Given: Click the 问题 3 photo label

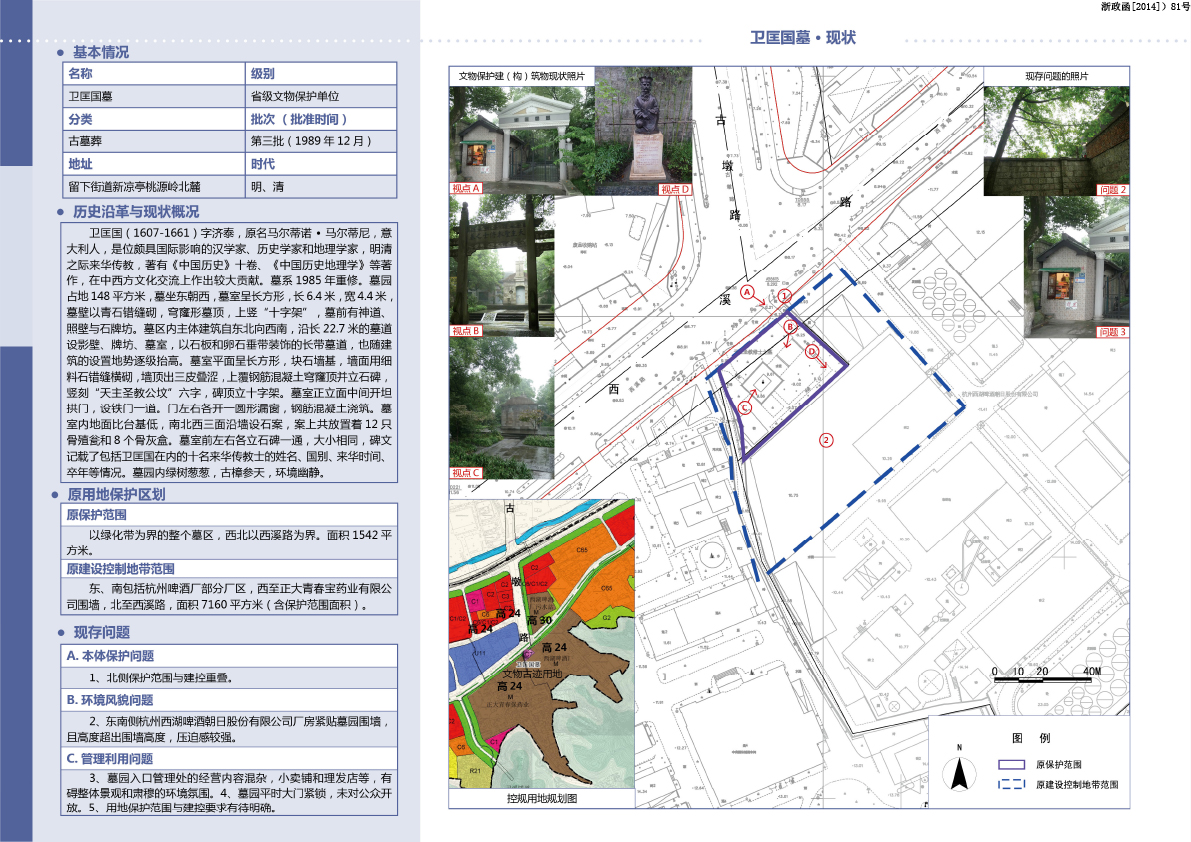Looking at the screenshot, I should [1111, 331].
